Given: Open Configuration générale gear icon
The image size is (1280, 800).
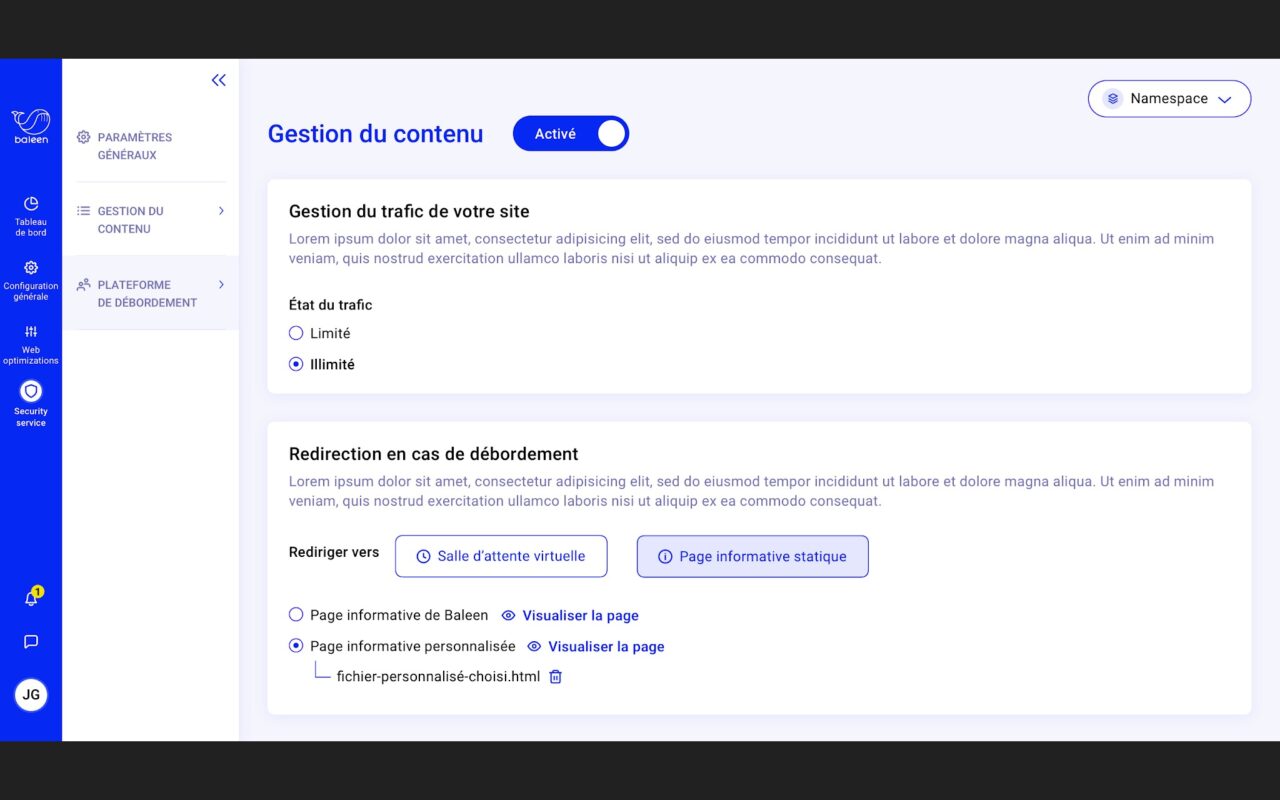Looking at the screenshot, I should (x=31, y=268).
